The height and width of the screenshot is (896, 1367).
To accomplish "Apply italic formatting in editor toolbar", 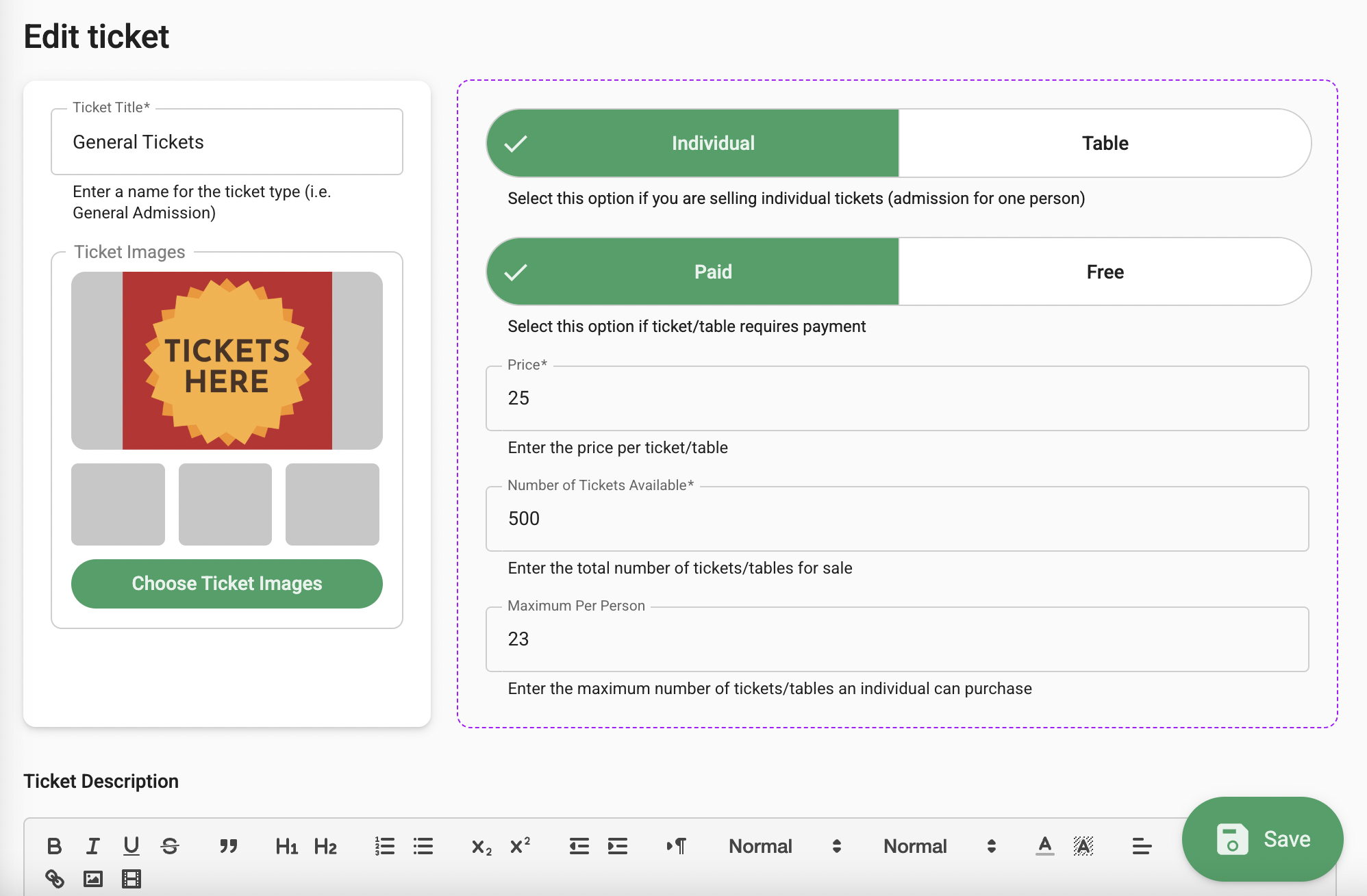I will (x=93, y=846).
